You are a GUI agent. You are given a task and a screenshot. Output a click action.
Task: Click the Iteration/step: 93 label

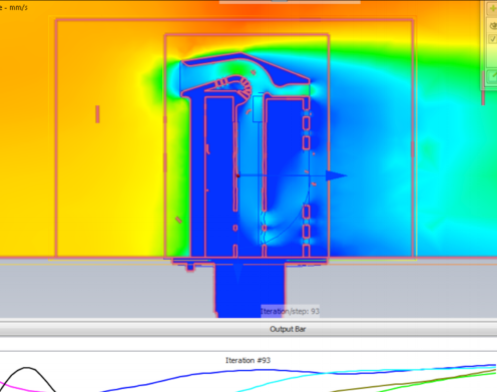pyautogui.click(x=290, y=311)
